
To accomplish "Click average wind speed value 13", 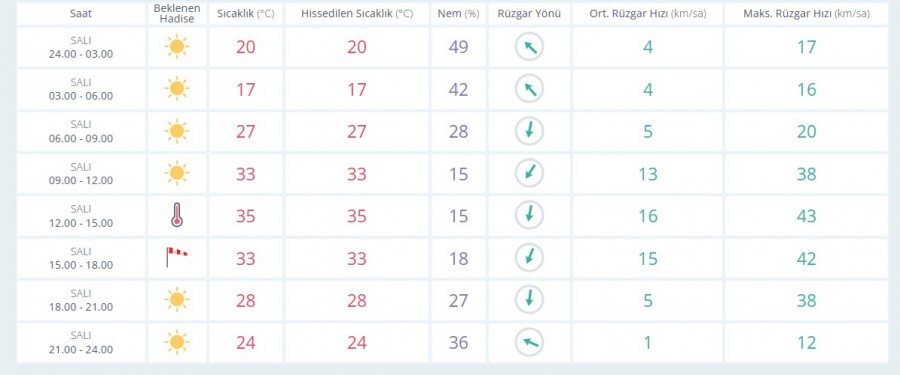I will click(648, 174).
